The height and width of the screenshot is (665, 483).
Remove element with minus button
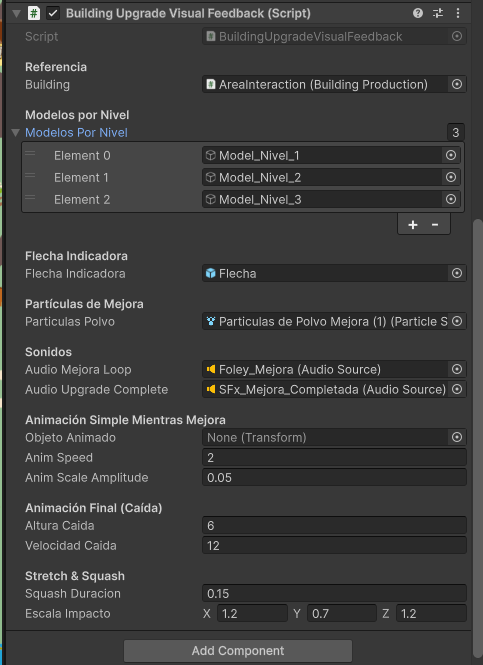click(435, 225)
